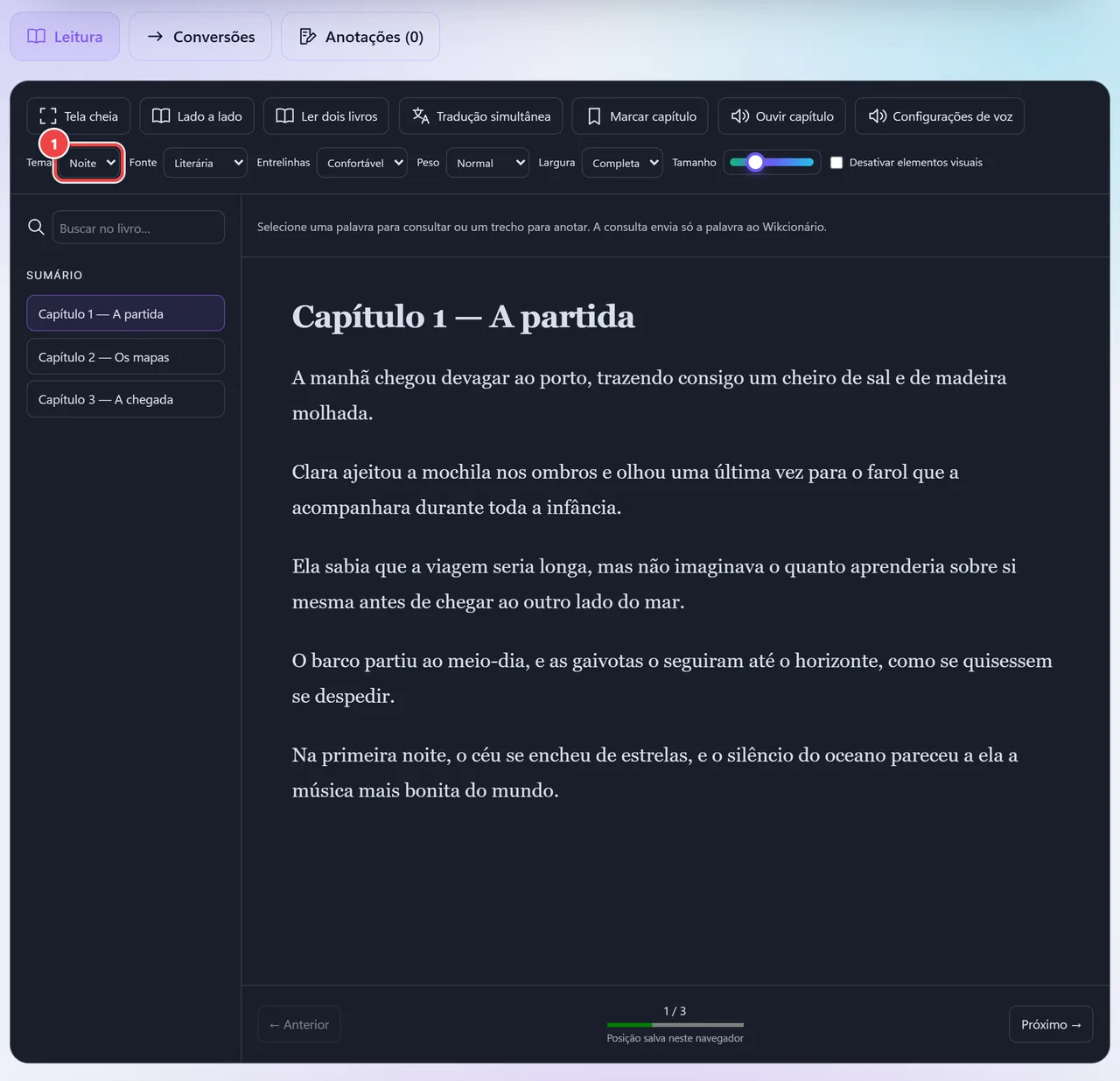Enable Lado a lado view
Screen dimensions: 1120x1081
pos(197,116)
